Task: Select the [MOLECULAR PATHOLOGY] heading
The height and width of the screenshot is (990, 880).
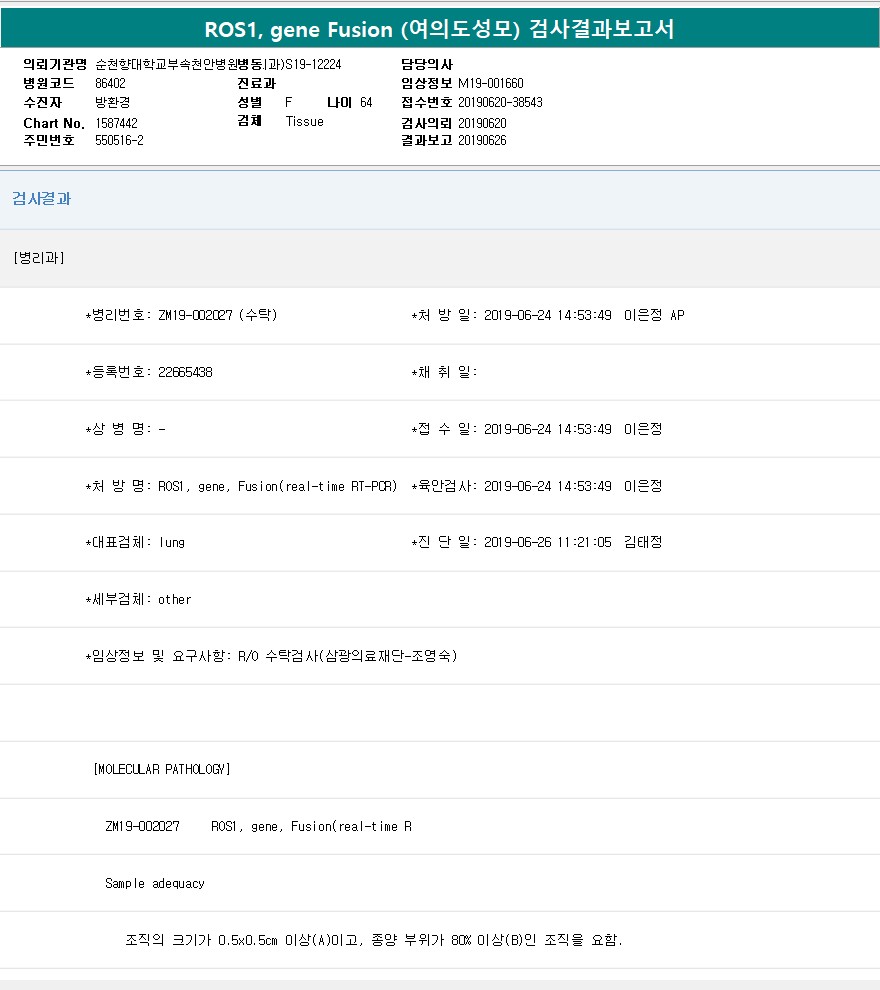Action: pyautogui.click(x=161, y=770)
